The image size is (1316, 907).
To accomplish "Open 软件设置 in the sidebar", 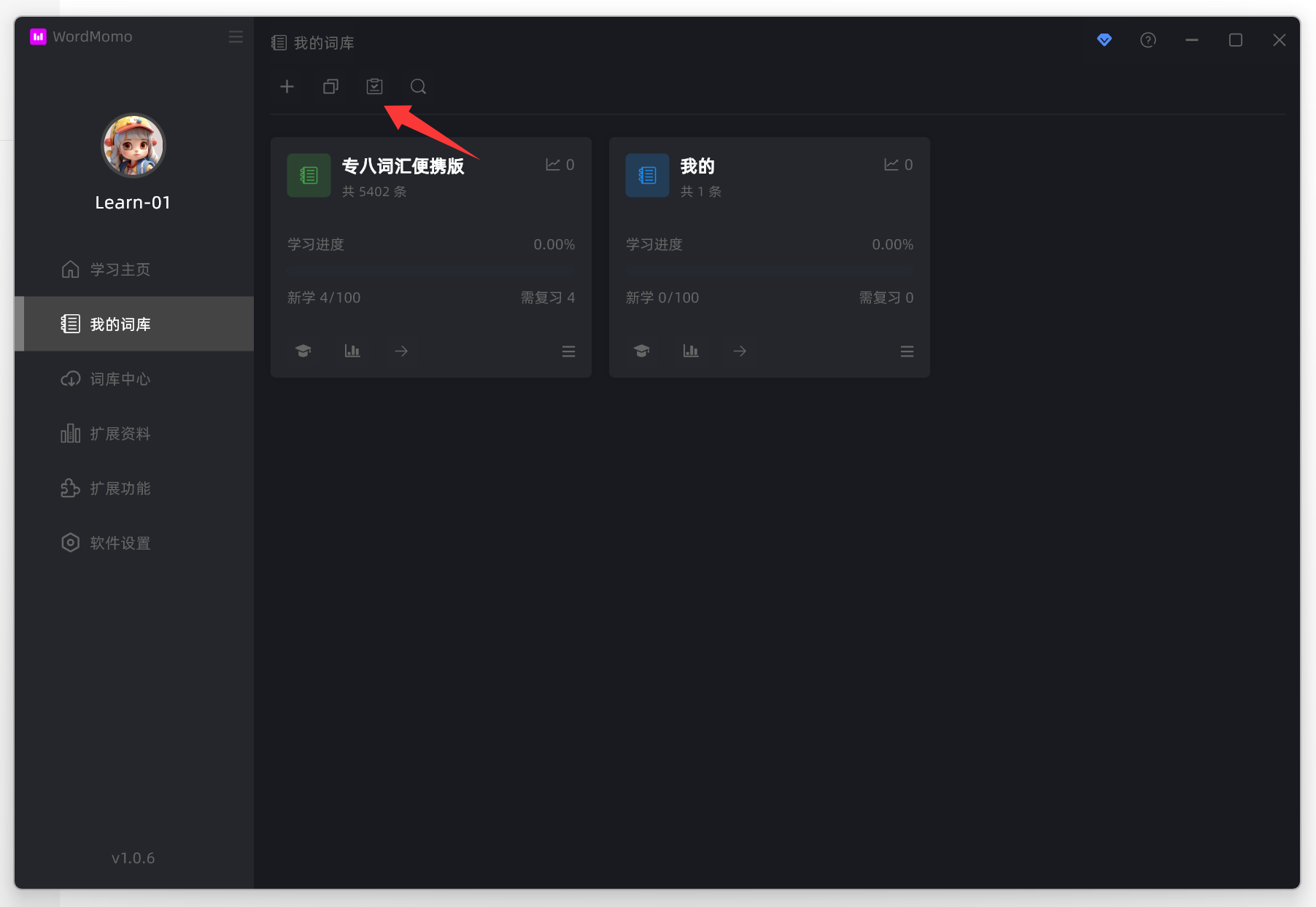I will 120,543.
